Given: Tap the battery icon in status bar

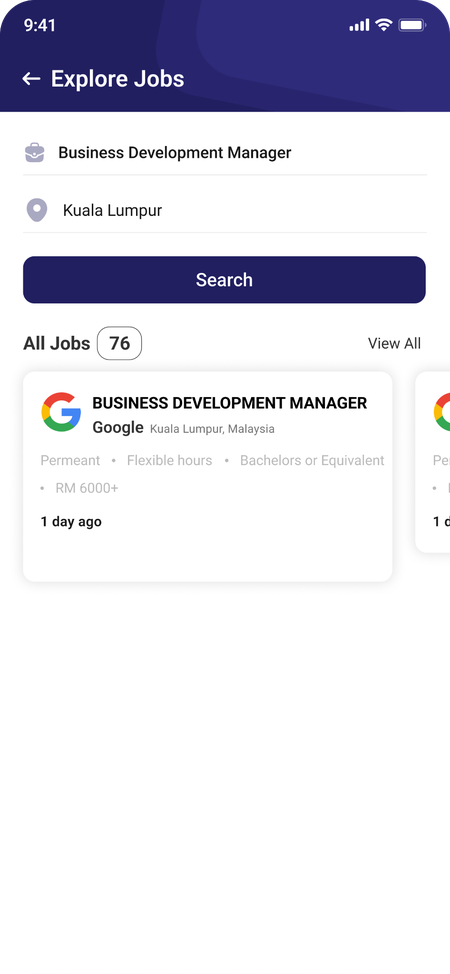Looking at the screenshot, I should click(x=412, y=25).
